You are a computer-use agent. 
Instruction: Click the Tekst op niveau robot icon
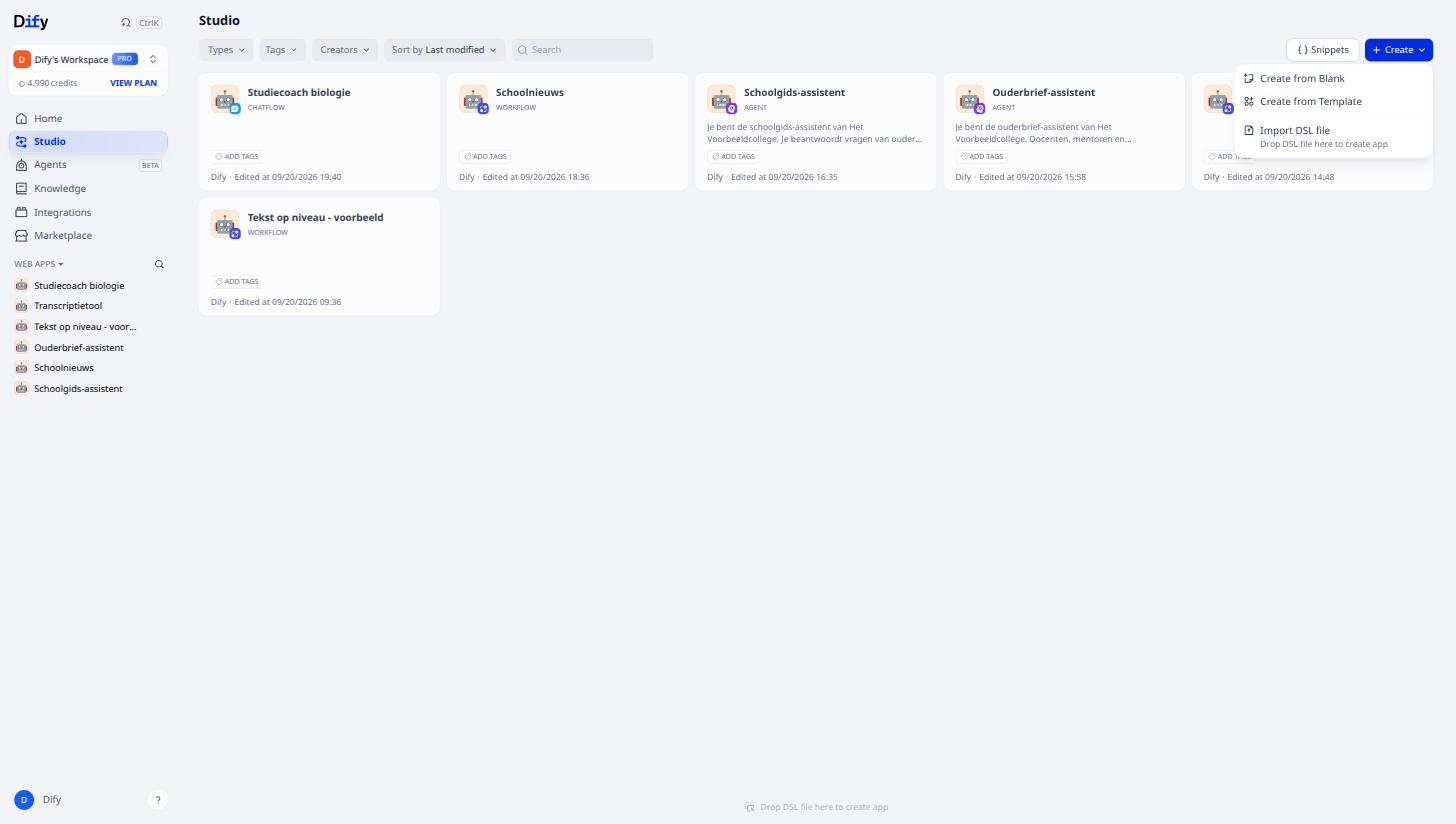[x=225, y=224]
